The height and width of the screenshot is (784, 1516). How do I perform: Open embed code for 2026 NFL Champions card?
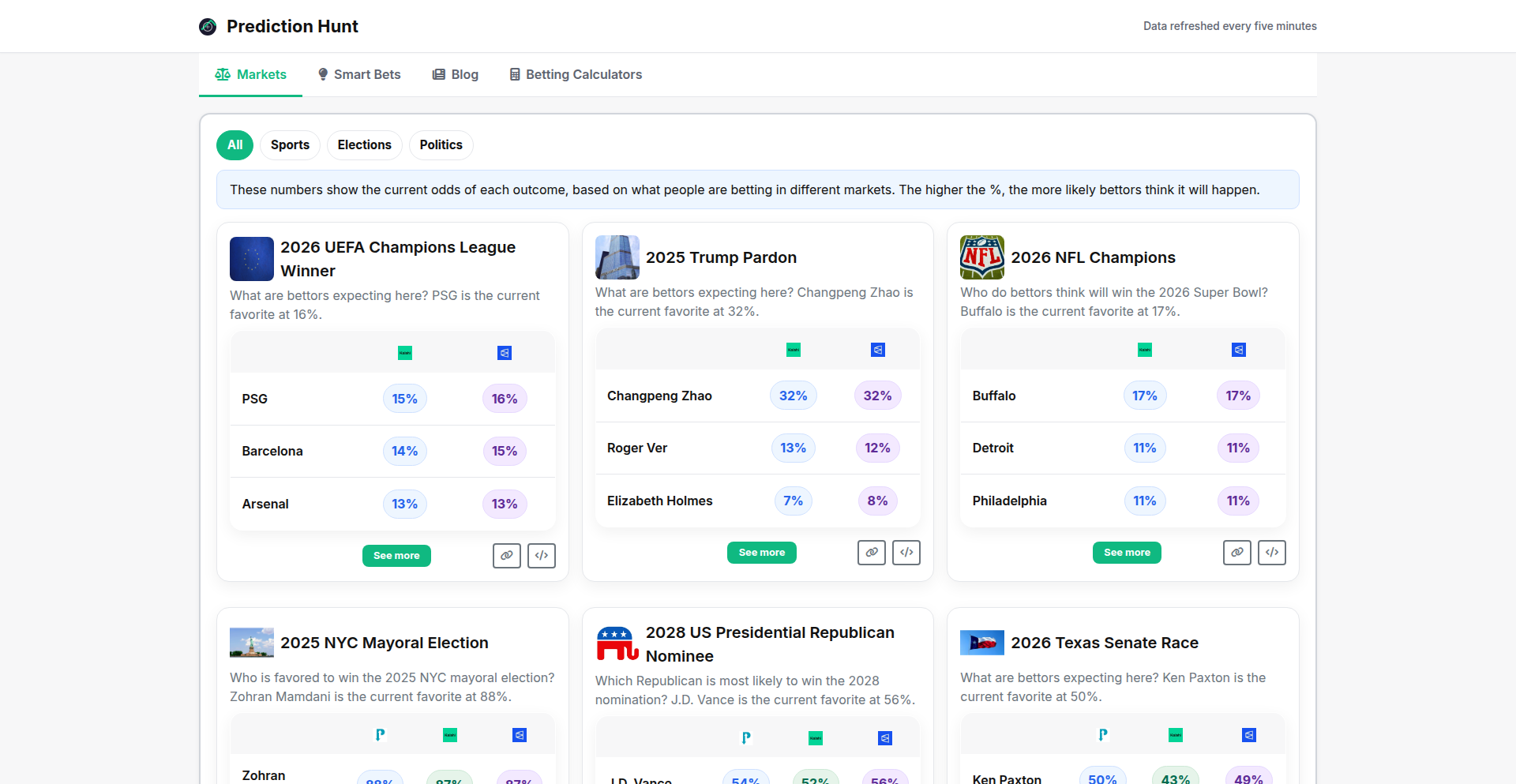click(1272, 553)
